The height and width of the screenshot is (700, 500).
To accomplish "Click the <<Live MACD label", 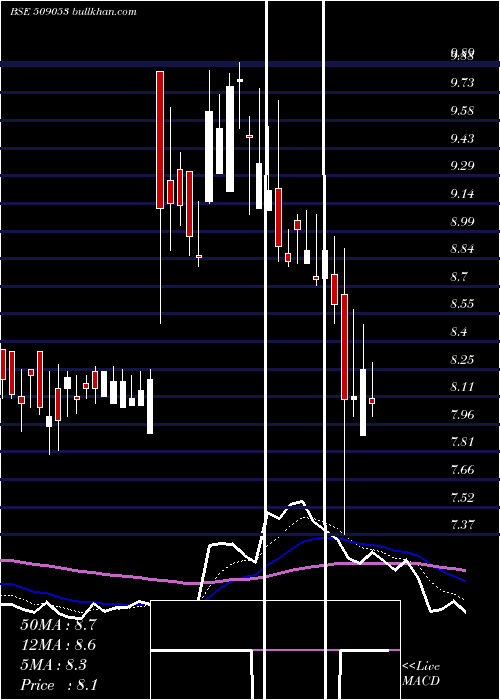I will [421, 673].
